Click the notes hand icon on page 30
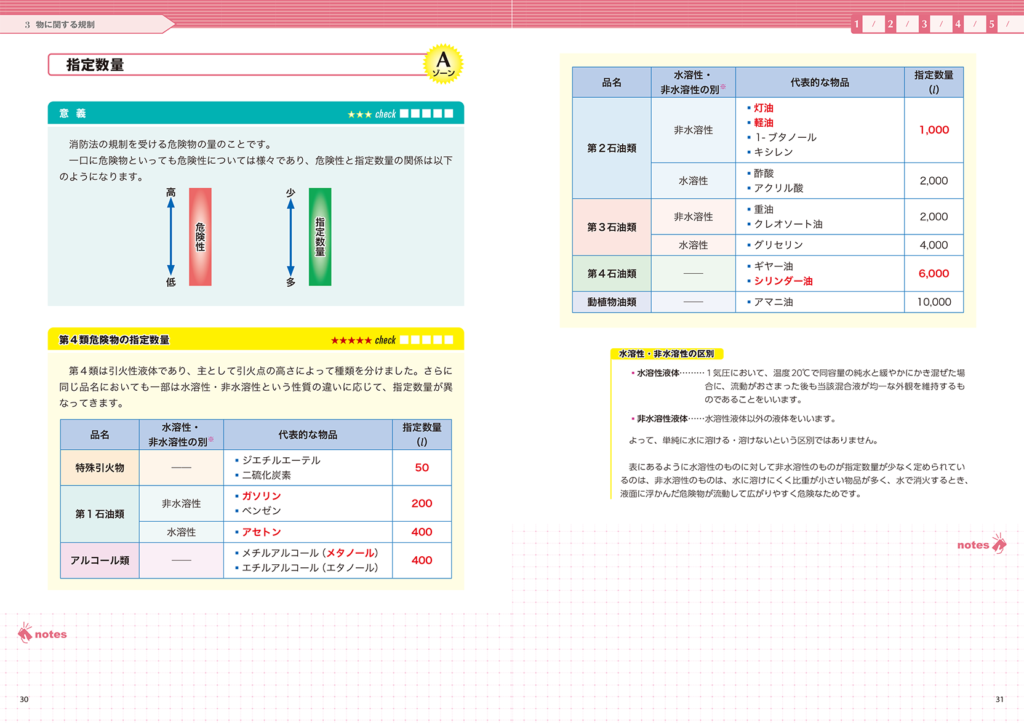 point(25,632)
